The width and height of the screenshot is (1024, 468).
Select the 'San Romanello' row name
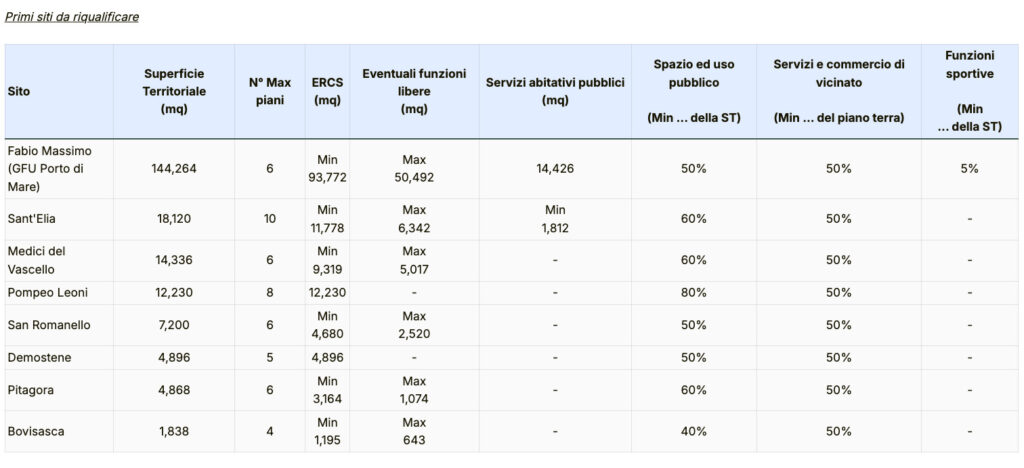[x=49, y=325]
